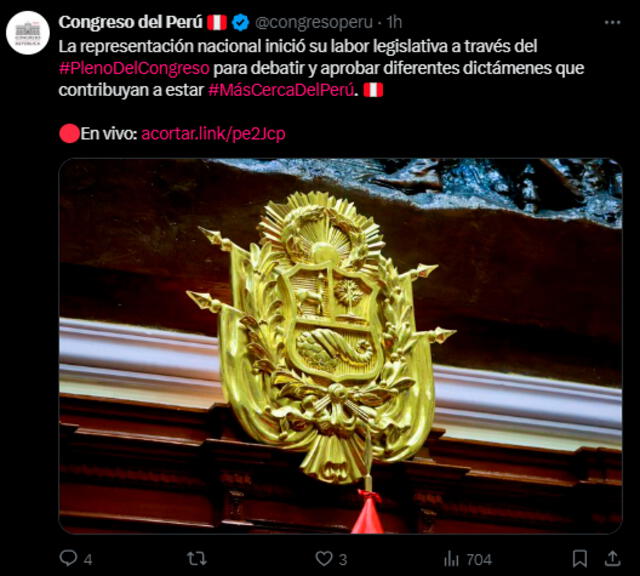
Task: Click the 704 views count
Action: [x=479, y=559]
